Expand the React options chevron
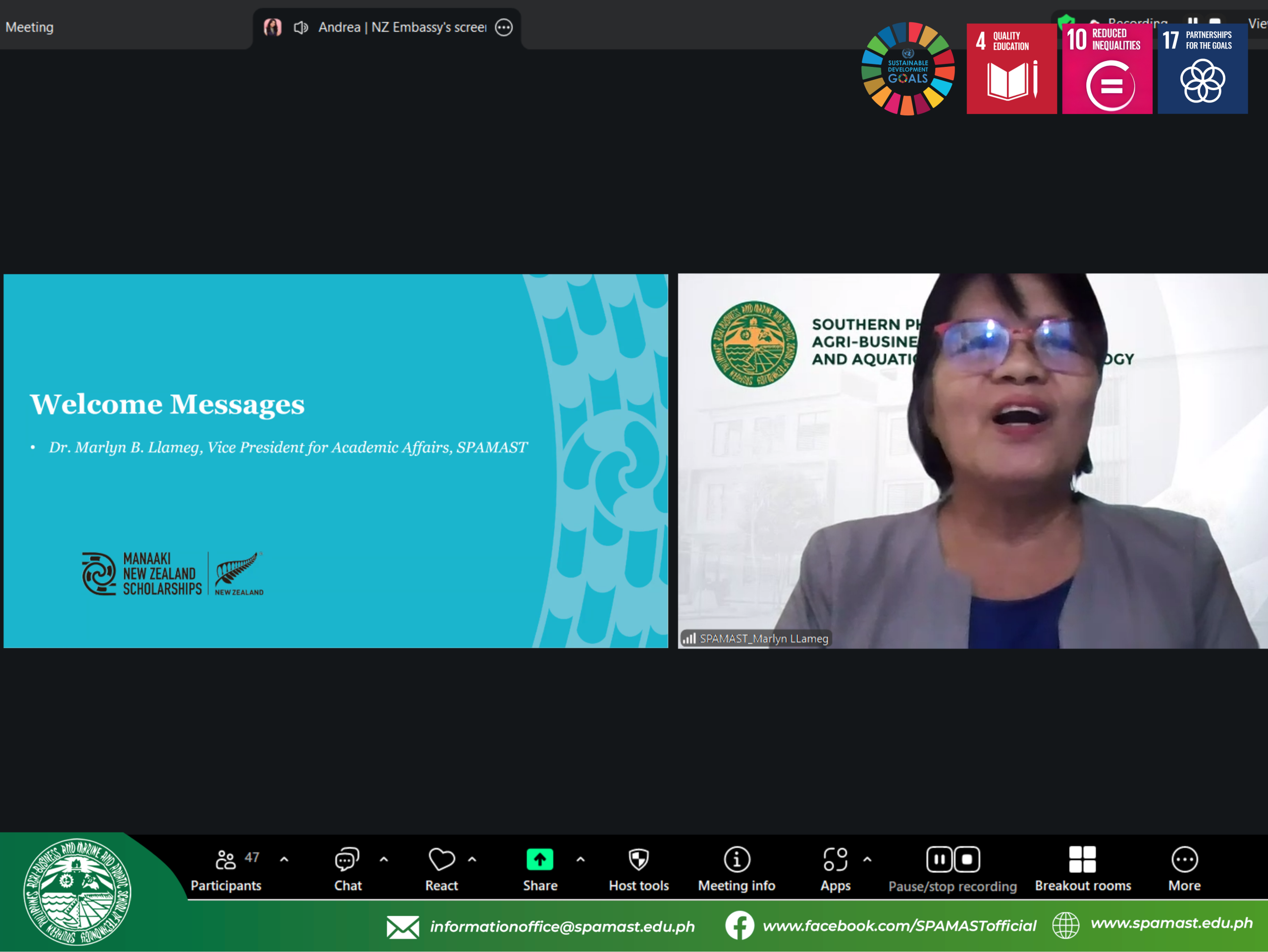This screenshot has height=952, width=1268. coord(473,859)
